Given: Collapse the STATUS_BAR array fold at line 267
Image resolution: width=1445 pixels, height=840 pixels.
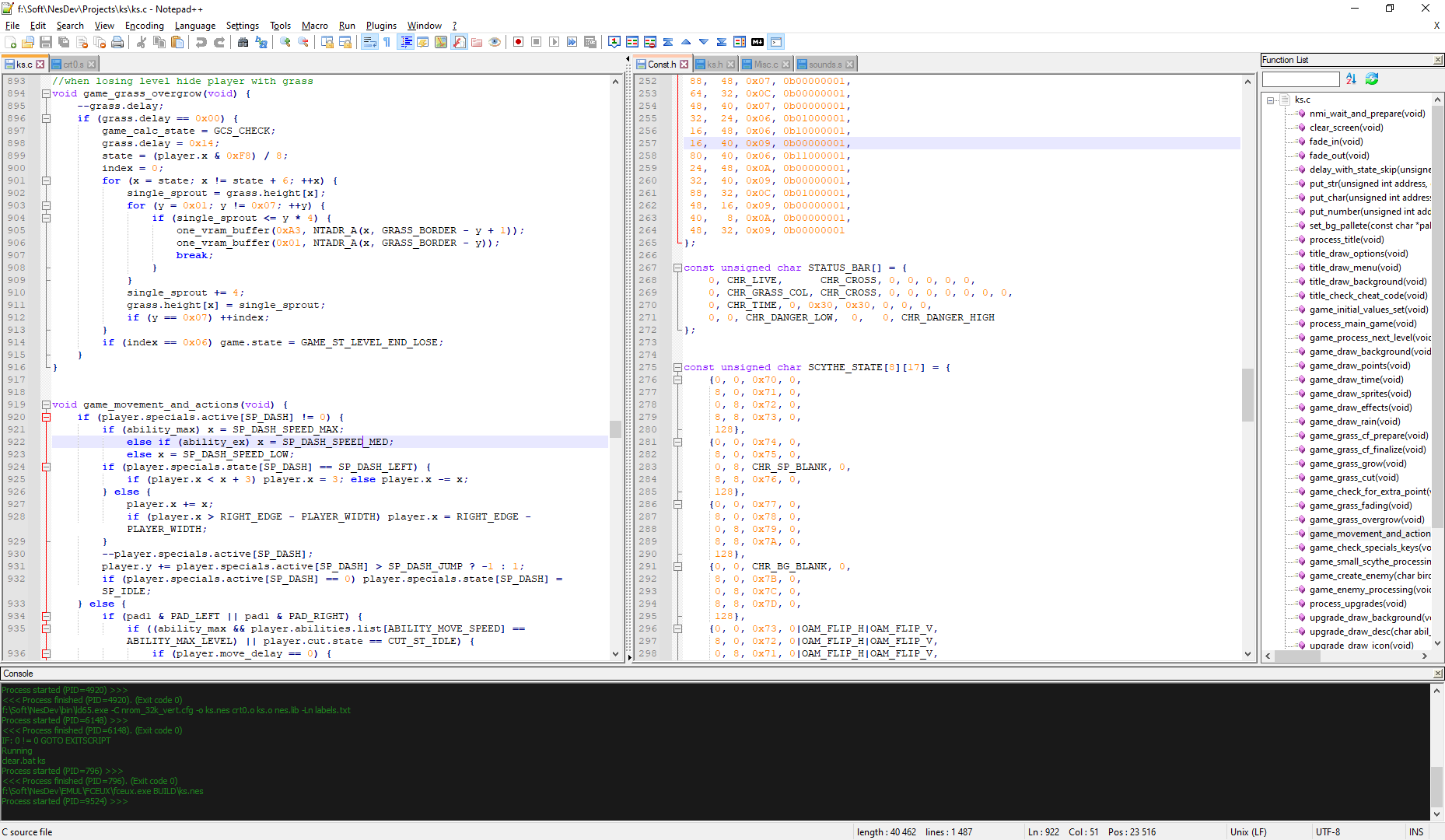Looking at the screenshot, I should tap(677, 268).
